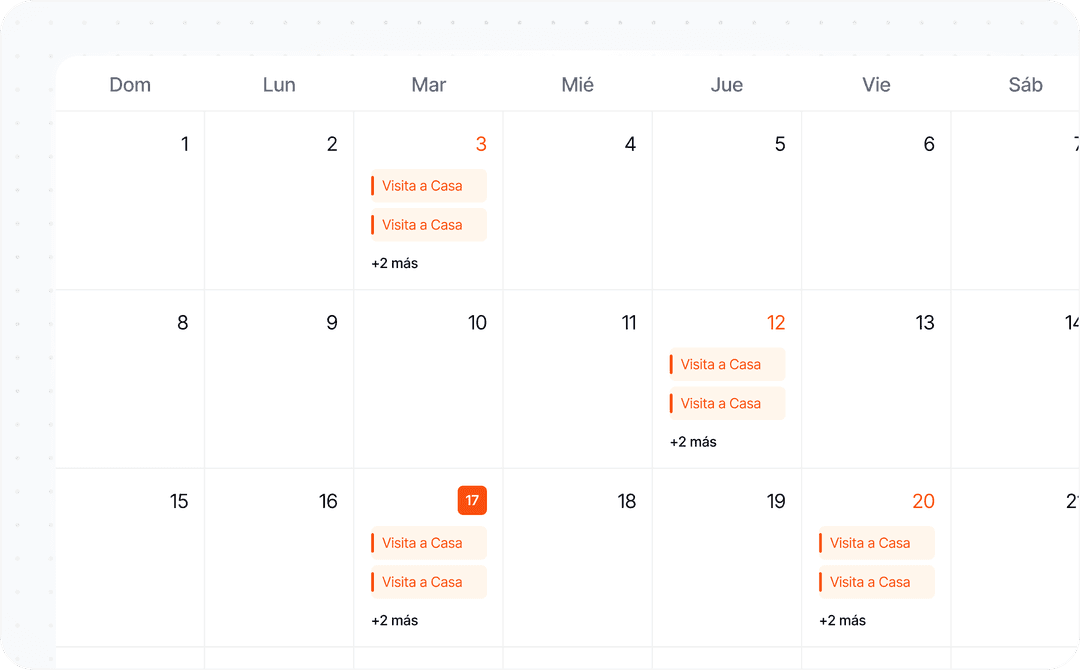Open the second Visita a Casa event on day 20

pyautogui.click(x=875, y=581)
